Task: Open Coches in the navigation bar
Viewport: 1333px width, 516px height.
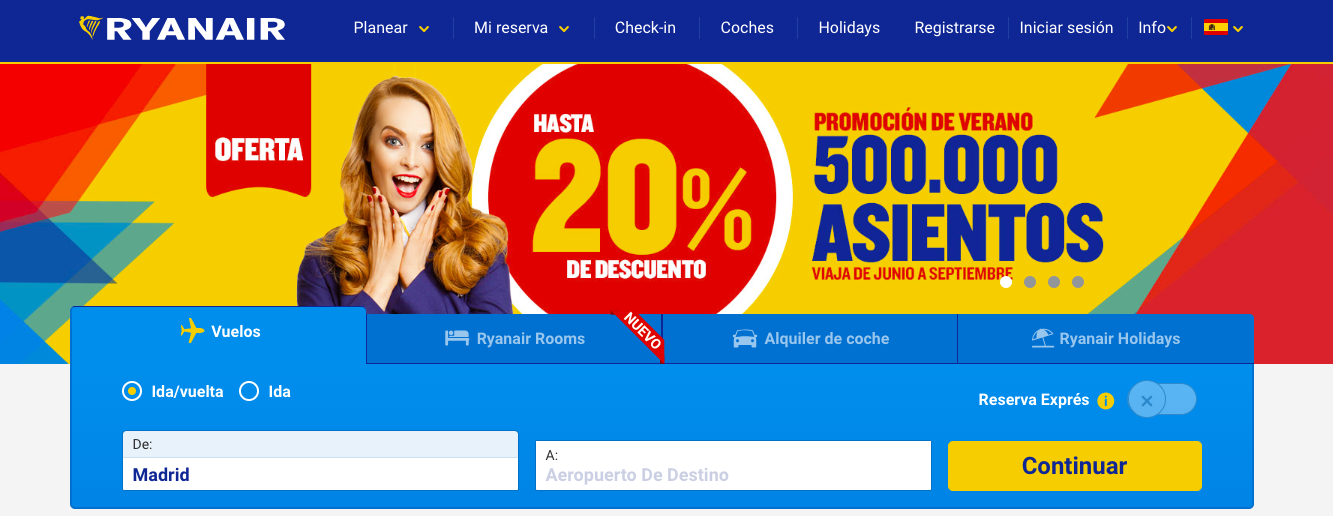Action: 747,28
